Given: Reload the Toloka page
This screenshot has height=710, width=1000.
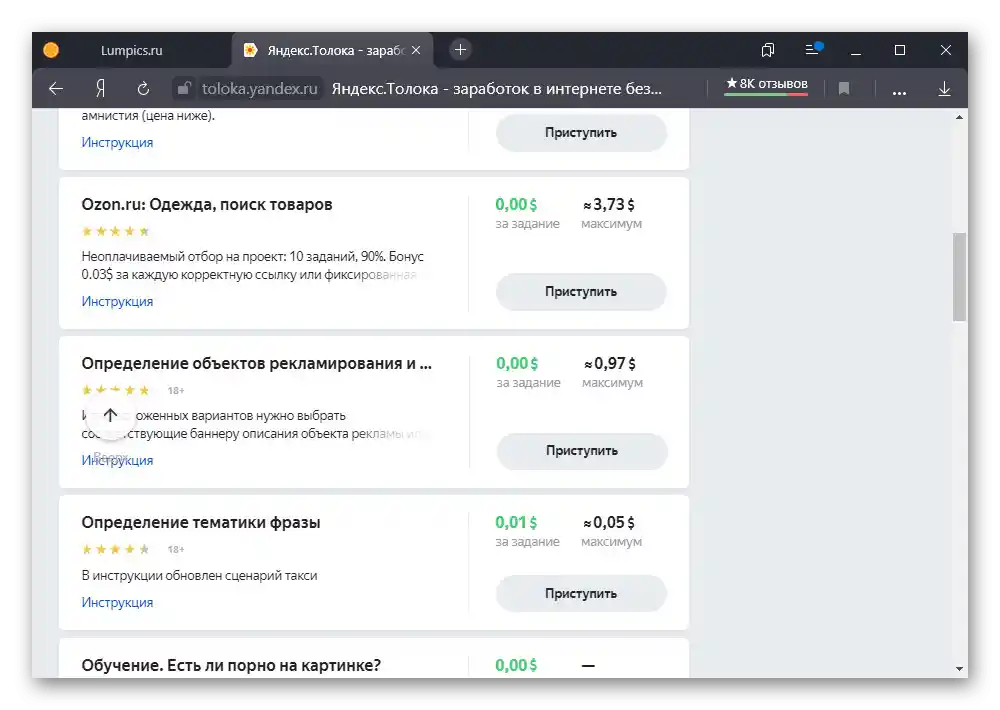Looking at the screenshot, I should [x=143, y=89].
